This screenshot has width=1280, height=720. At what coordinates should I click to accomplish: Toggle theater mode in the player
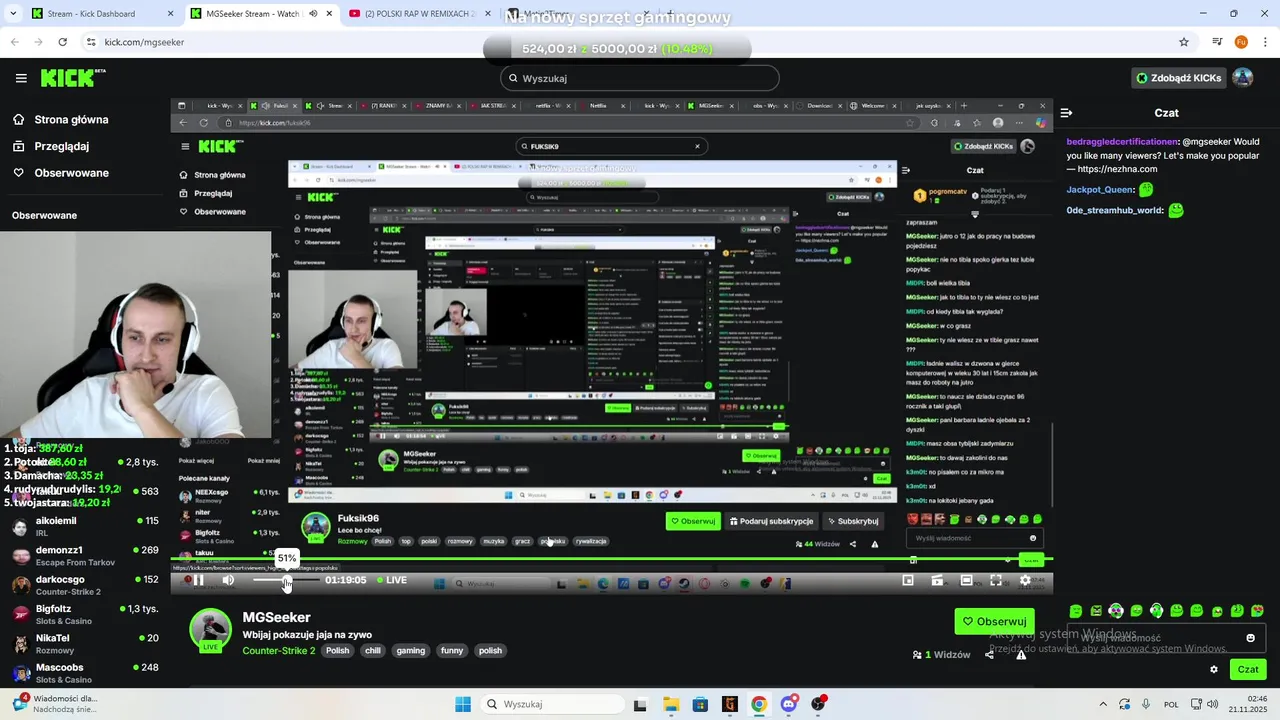[966, 580]
